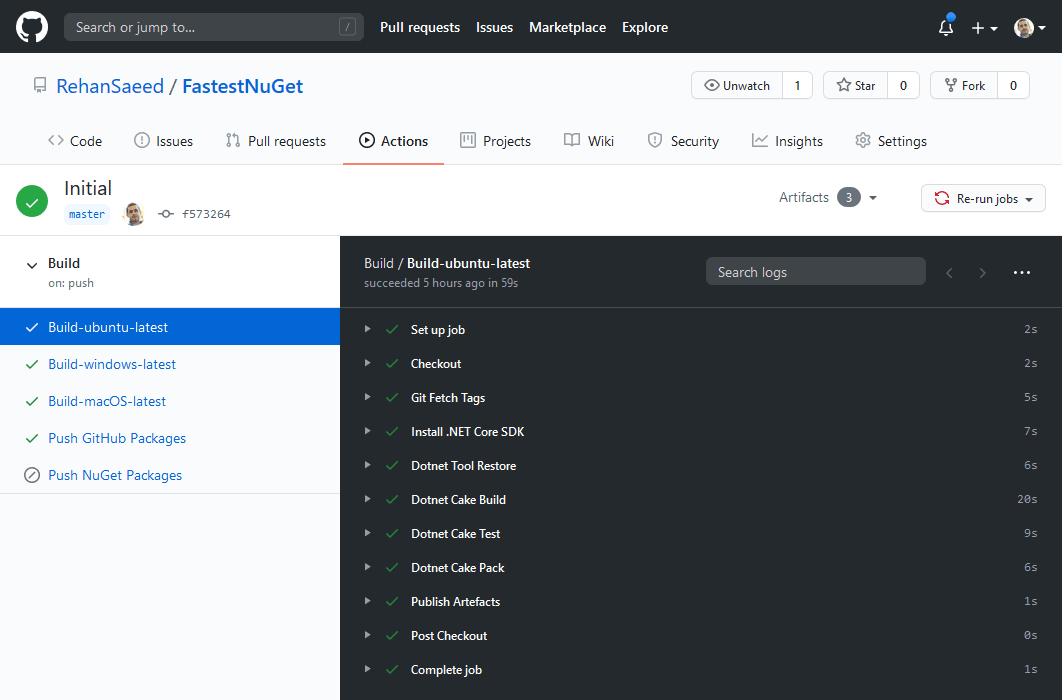Click skipped icon beside Push NuGet Packages
The image size is (1062, 700).
coord(32,475)
